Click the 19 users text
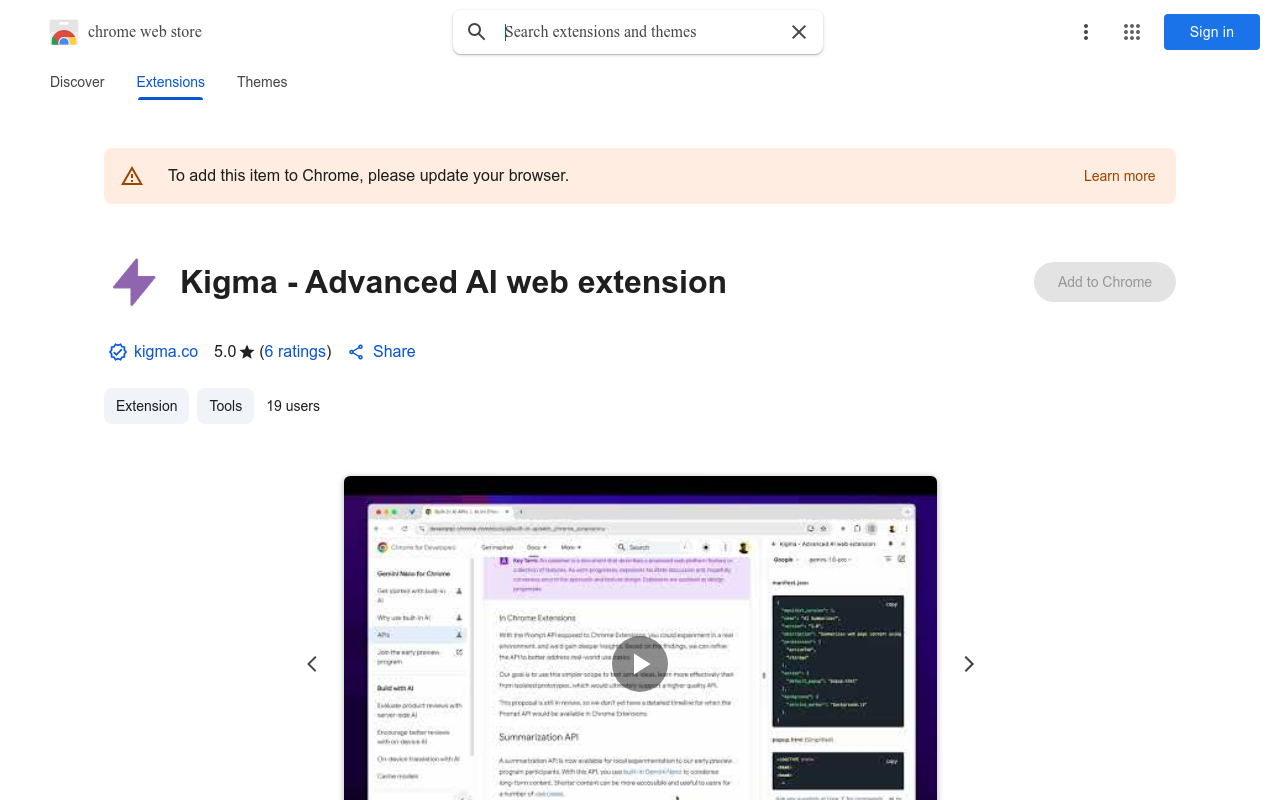 [x=293, y=406]
